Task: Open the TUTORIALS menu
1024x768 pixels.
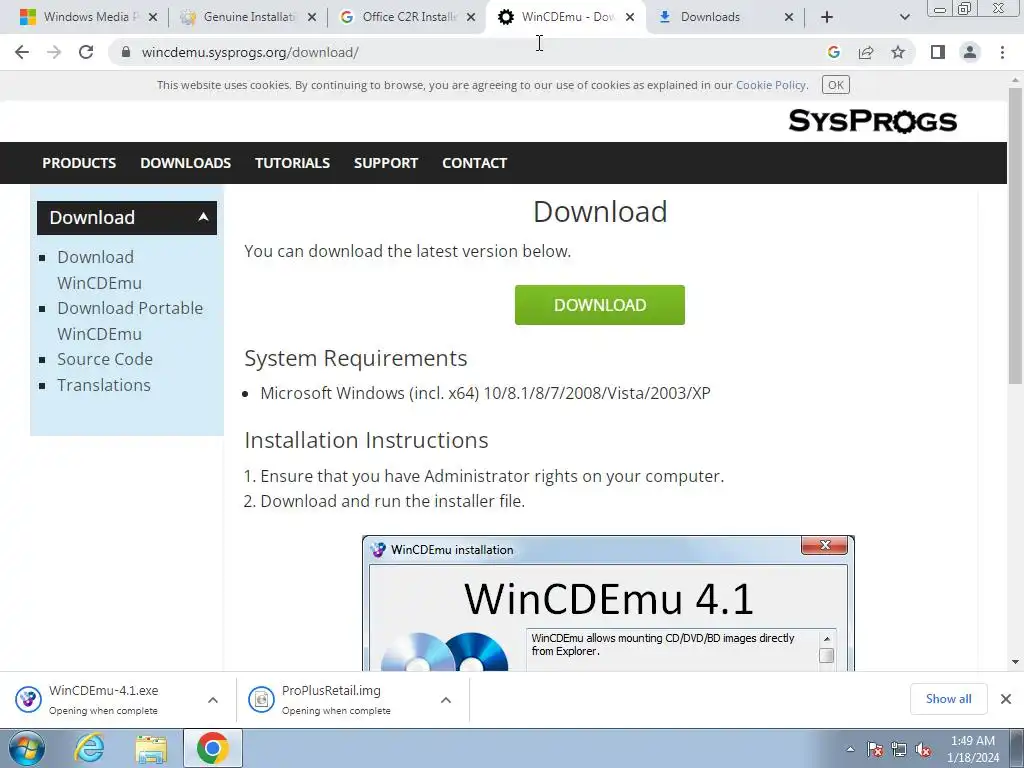Action: (x=292, y=163)
